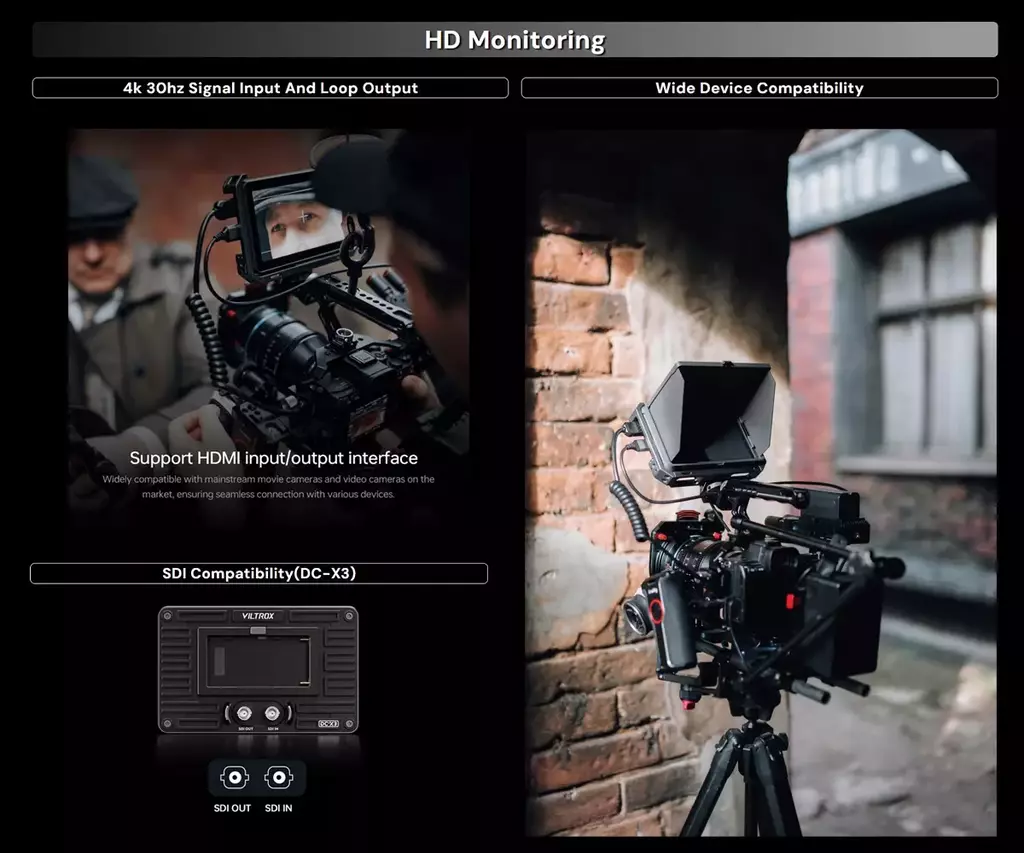Open the Wide Device Compatibility section
Screen dimensions: 1024x853
point(759,88)
